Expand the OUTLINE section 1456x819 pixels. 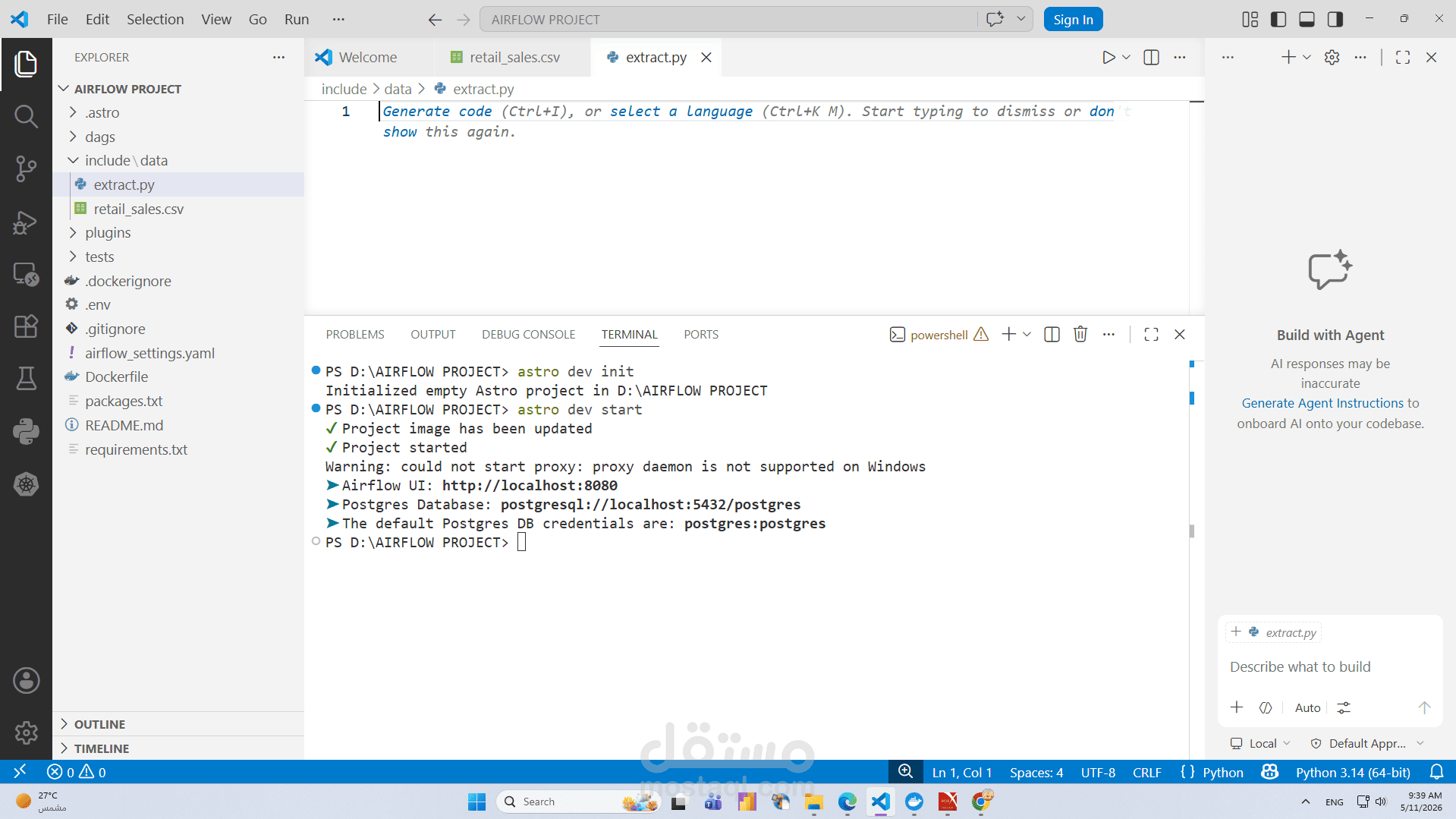click(99, 724)
